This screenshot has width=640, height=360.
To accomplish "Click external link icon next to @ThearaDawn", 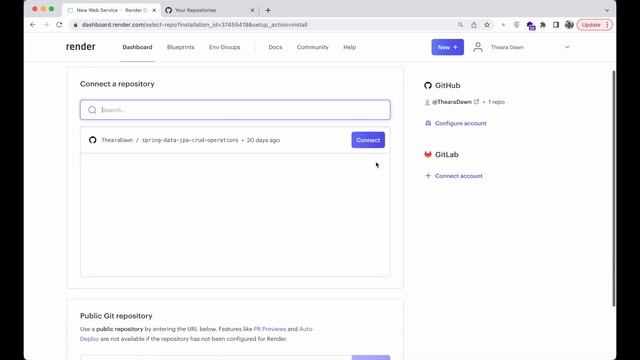I will (476, 102).
